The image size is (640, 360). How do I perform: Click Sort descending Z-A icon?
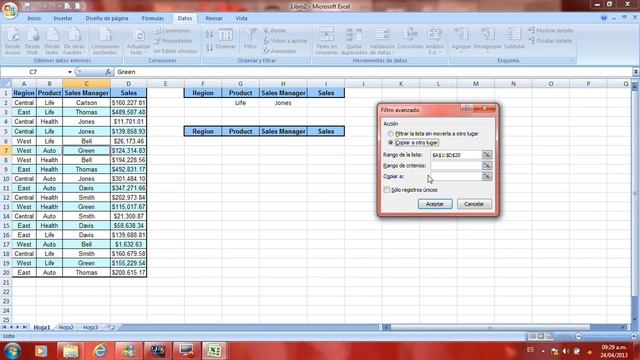pos(209,47)
